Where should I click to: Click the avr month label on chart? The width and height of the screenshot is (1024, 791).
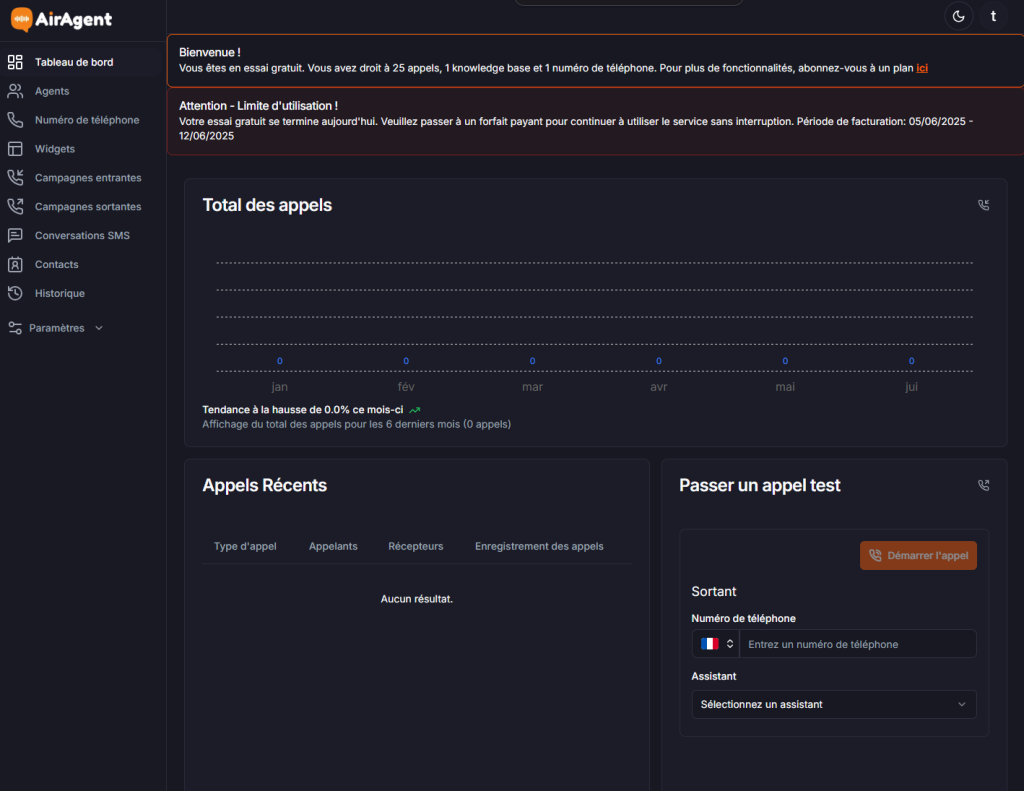[x=659, y=387]
